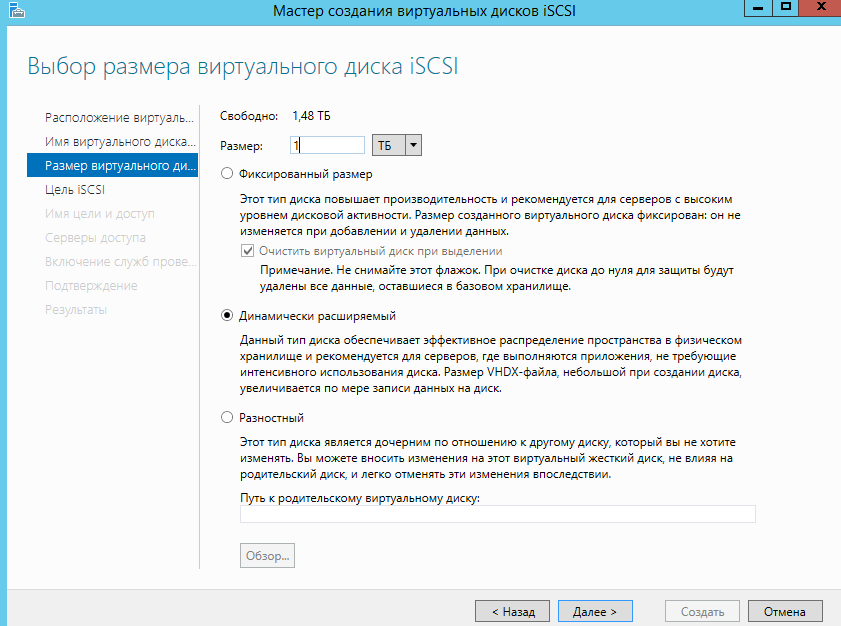841x626 pixels.
Task: Maximize the iSCSI wizard window
Action: [786, 9]
